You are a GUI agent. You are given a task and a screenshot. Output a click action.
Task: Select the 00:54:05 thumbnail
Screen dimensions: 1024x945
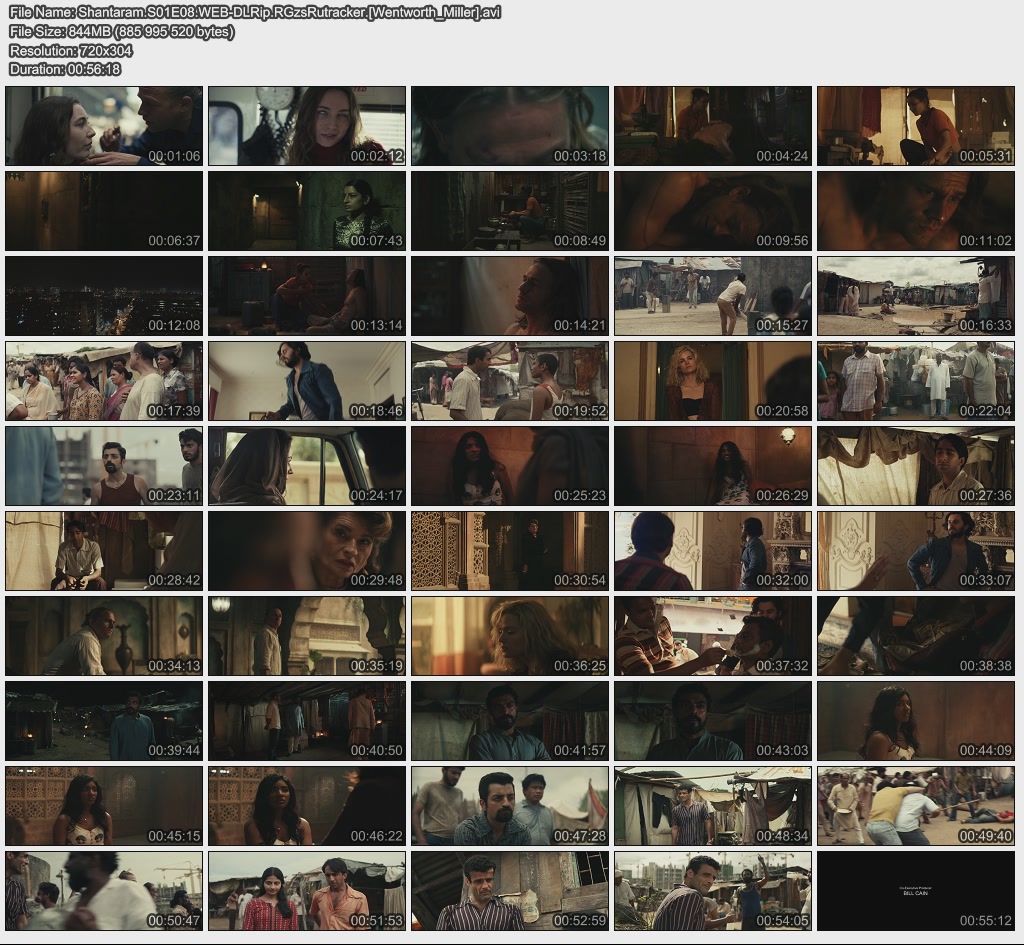[x=712, y=891]
